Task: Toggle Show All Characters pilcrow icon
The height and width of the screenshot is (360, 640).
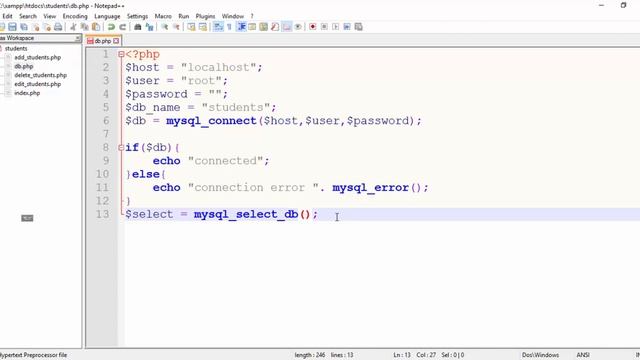Action: 229,27
